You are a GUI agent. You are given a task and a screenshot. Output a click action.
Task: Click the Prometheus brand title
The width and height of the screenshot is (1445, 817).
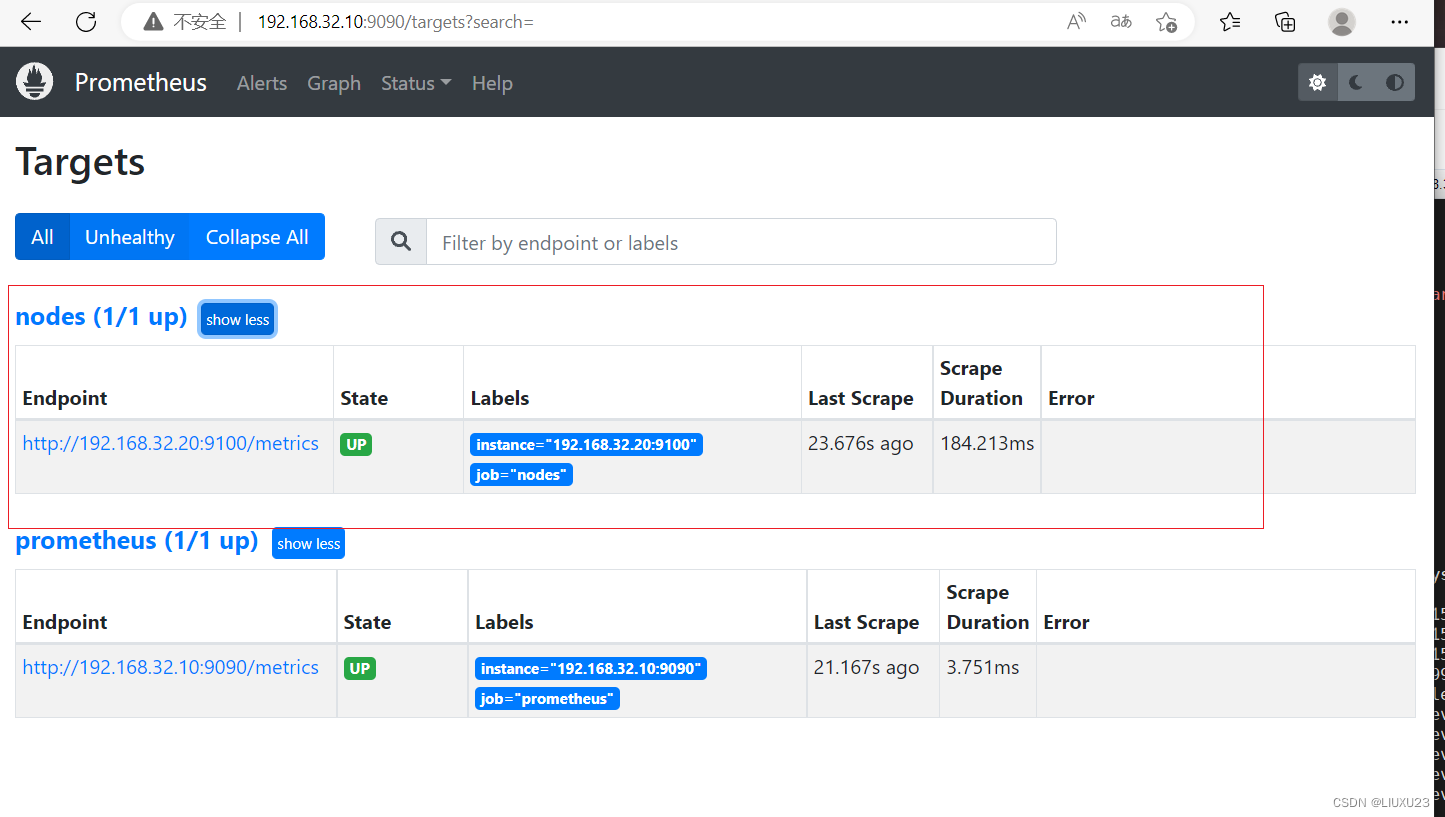[141, 82]
